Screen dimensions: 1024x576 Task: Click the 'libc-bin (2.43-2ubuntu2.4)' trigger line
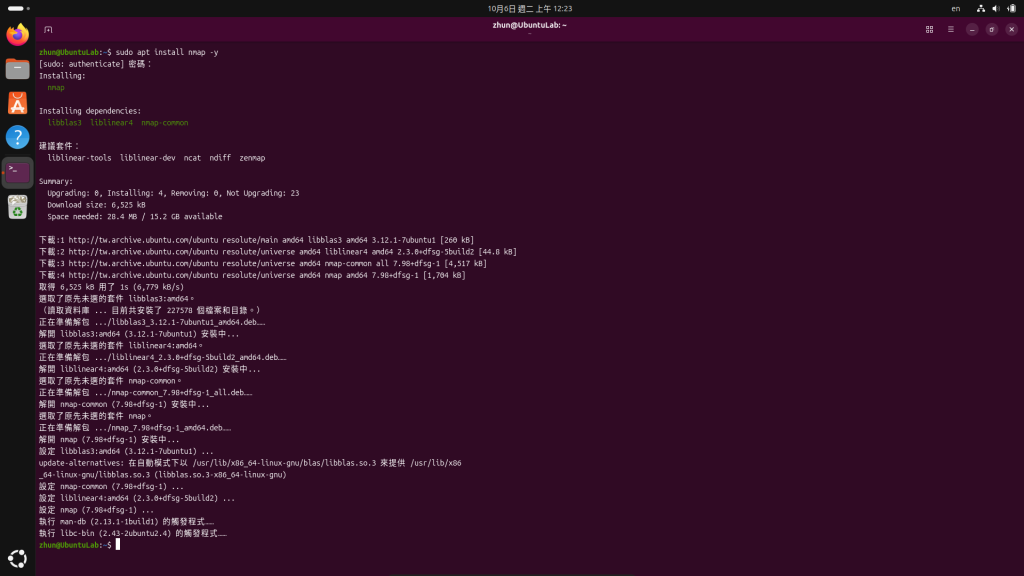click(x=133, y=534)
